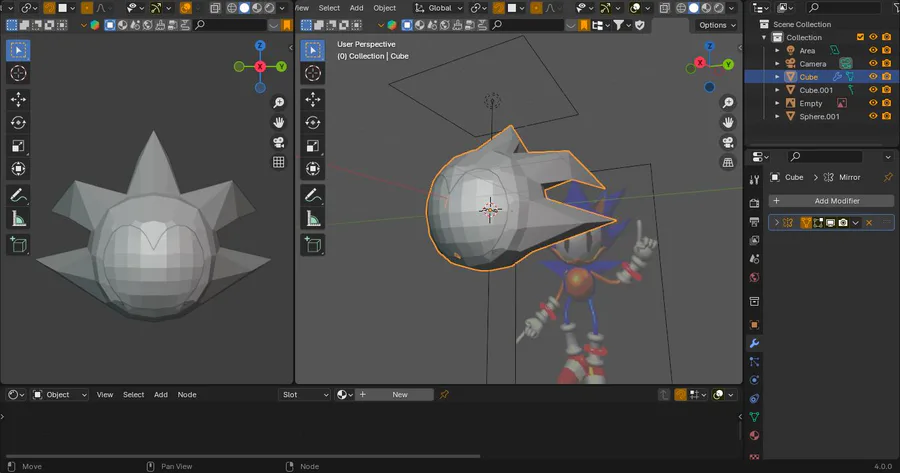This screenshot has width=900, height=473.
Task: Open the Particles properties tab
Action: pos(754,362)
